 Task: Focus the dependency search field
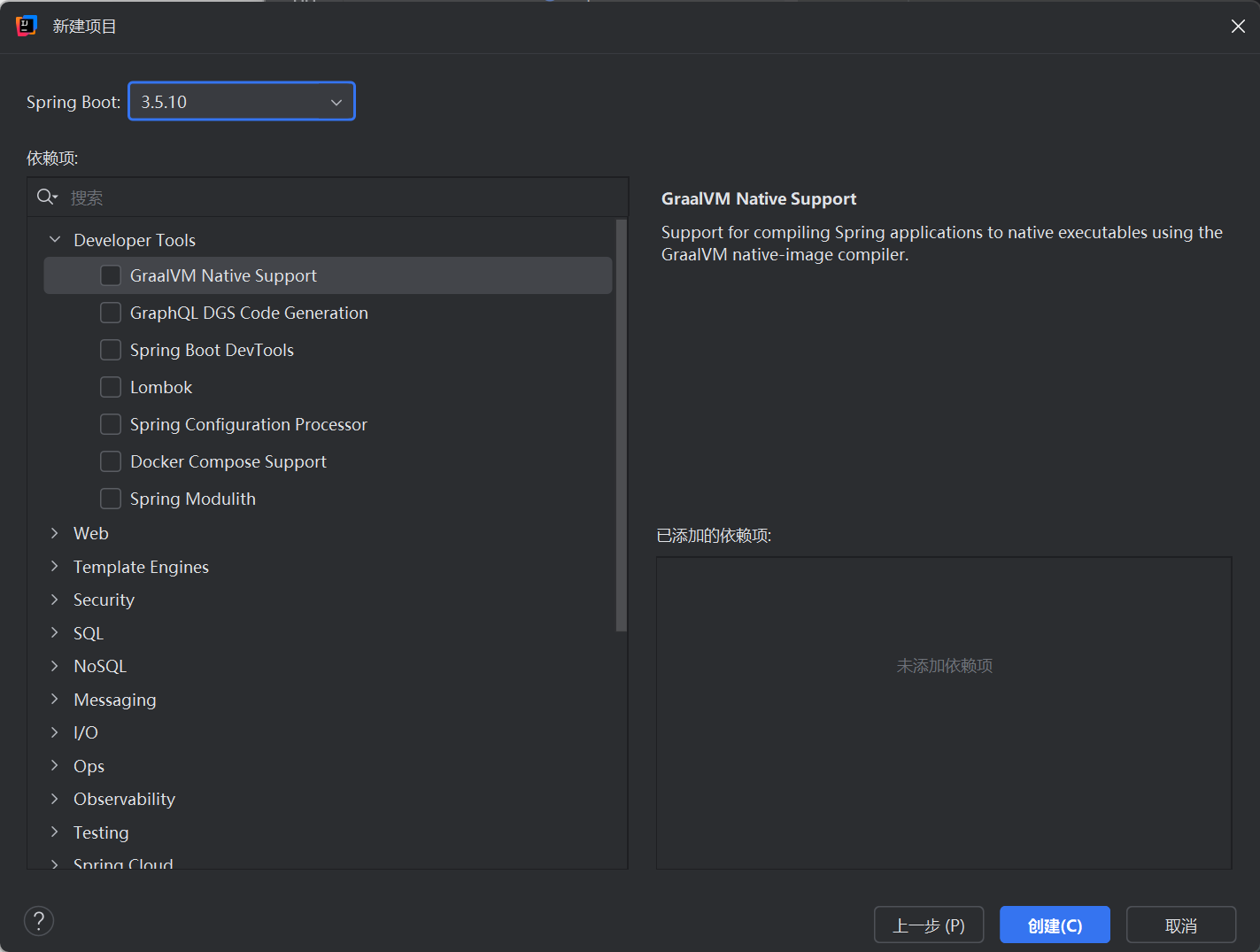(345, 197)
